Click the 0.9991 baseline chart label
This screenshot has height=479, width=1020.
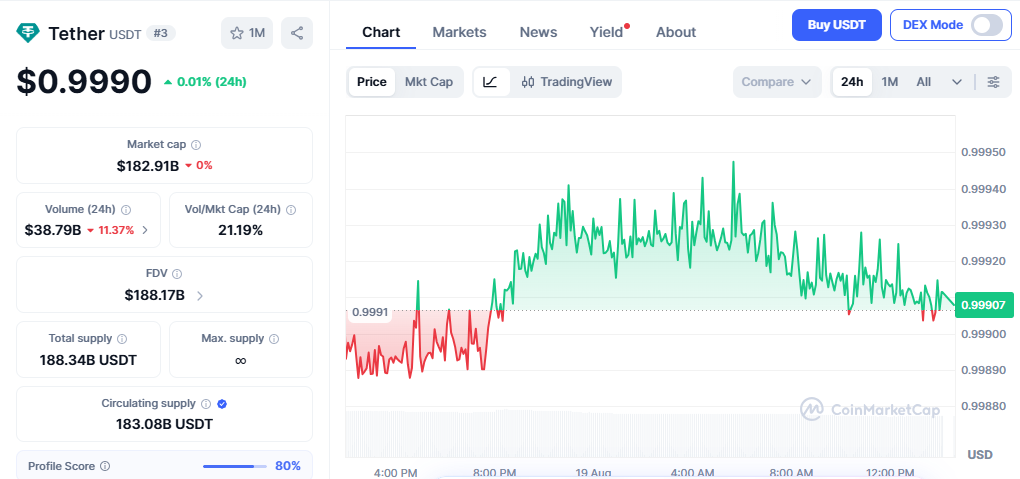tap(370, 312)
